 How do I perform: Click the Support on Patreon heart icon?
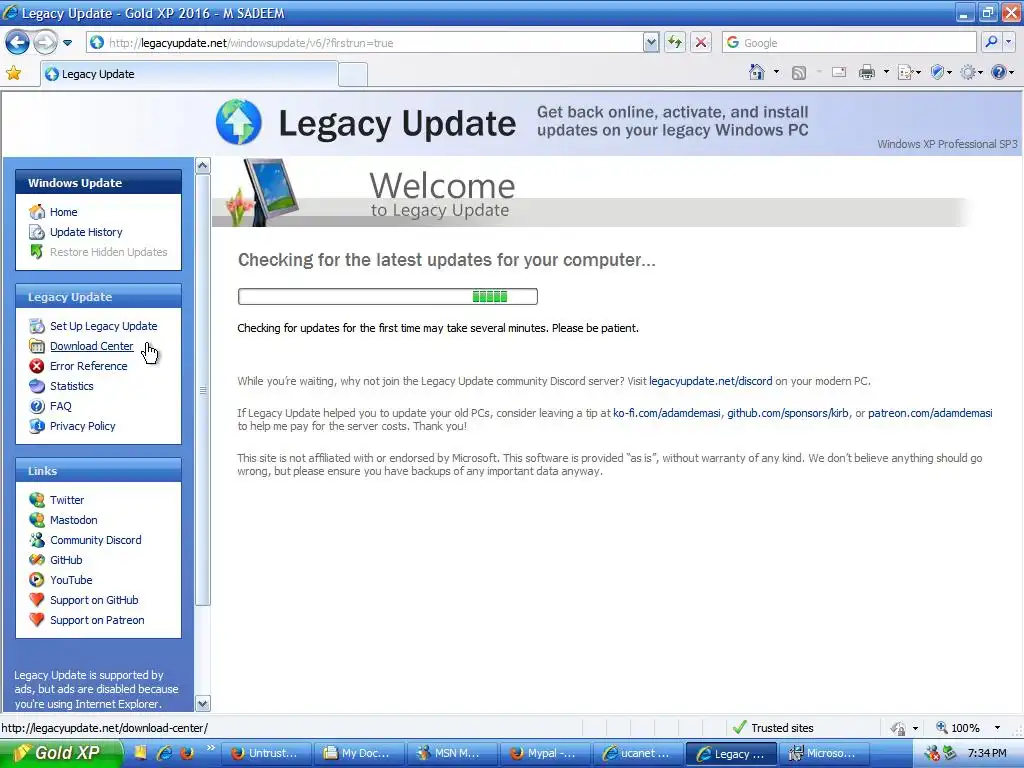click(37, 620)
